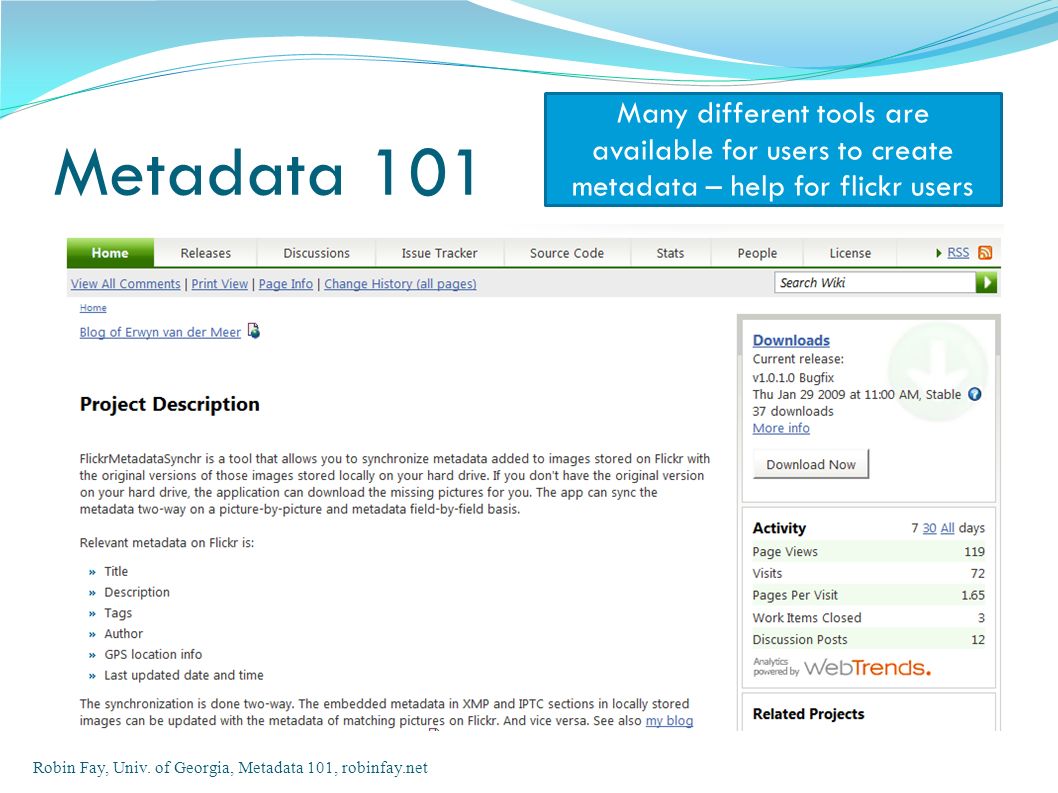Show activity for All days
The height and width of the screenshot is (793, 1058).
947,528
